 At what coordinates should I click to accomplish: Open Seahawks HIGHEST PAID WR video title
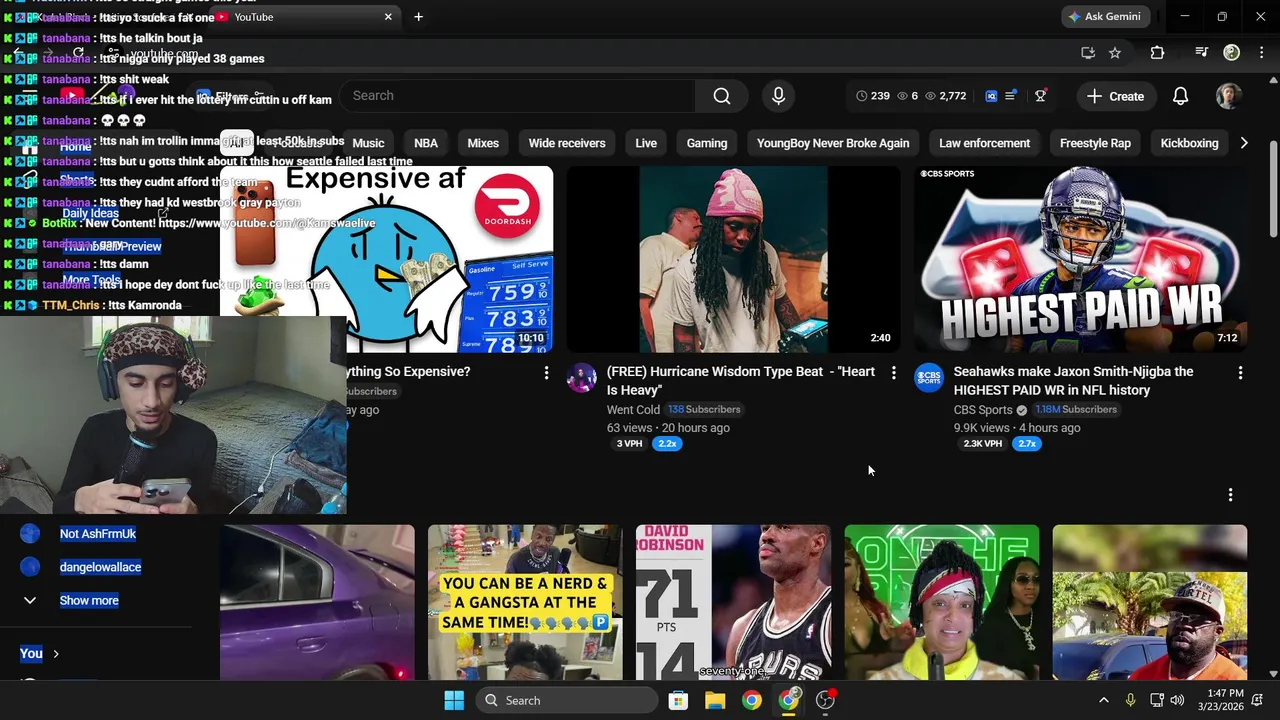click(x=1073, y=381)
